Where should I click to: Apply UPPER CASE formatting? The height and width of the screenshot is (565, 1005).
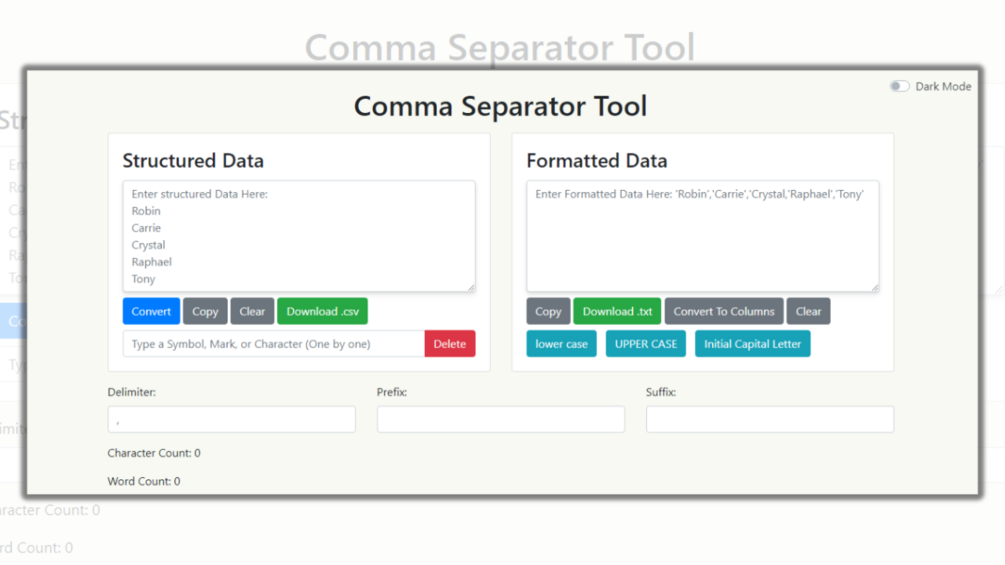(645, 344)
